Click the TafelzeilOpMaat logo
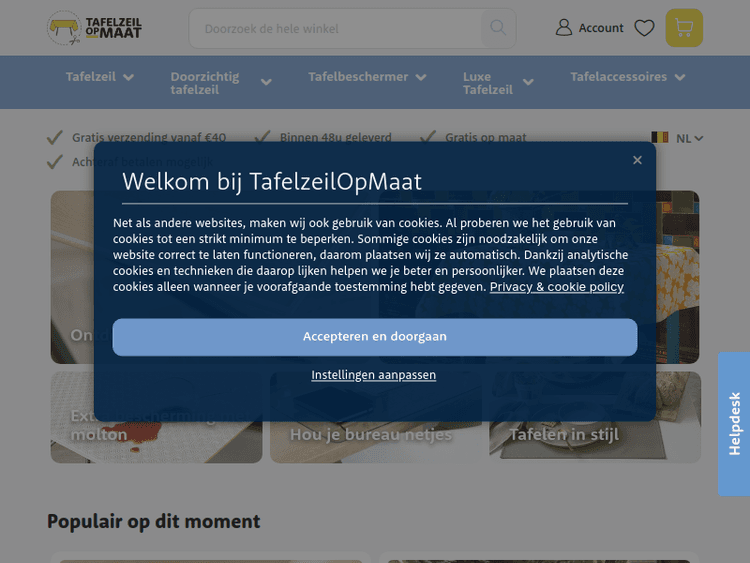 94,28
